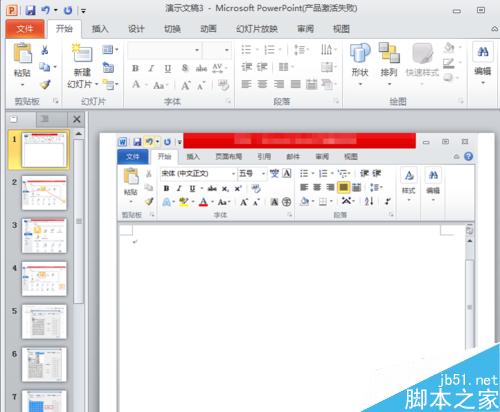Expand the font name dropdown
Screen dimensions: 500x412
click(x=197, y=50)
